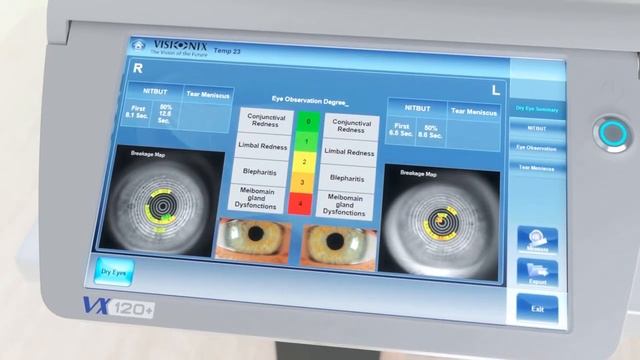Viewport: 640px width, 360px height.
Task: Pick the green degree 1 swatch
Action: [307, 142]
